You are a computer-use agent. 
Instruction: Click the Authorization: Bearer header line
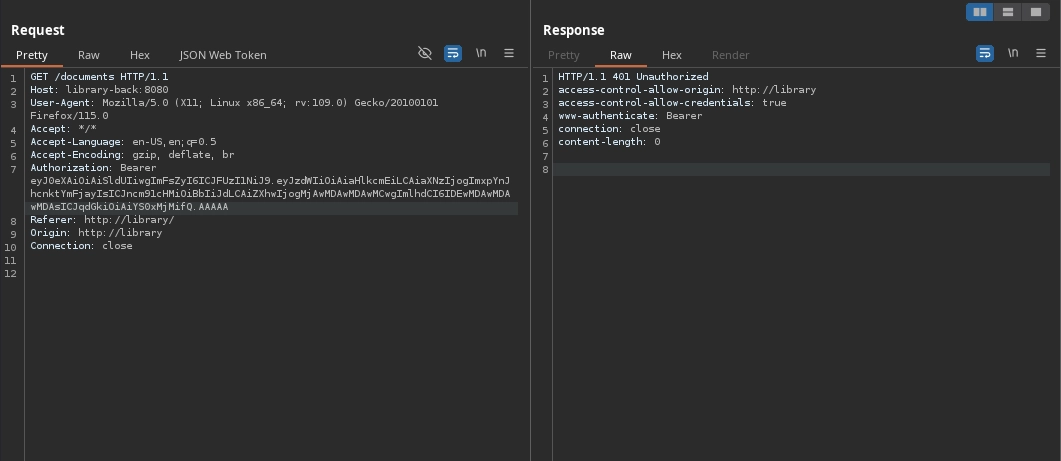click(93, 168)
